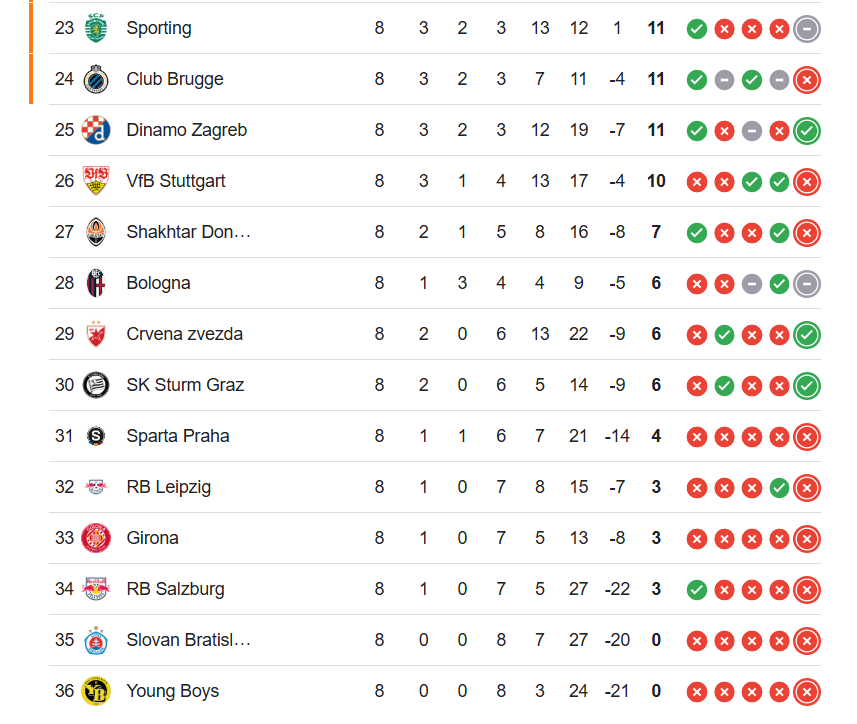
Task: Open the Bologna crest icon
Action: tap(96, 283)
